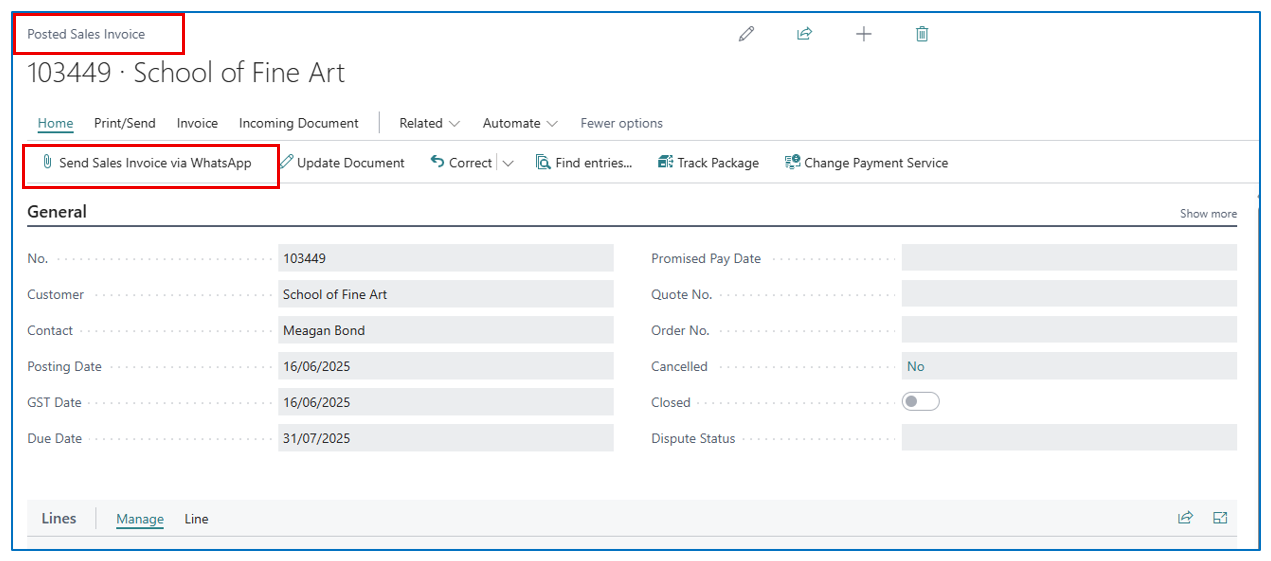Click Change Payment Service action
Image resolution: width=1271 pixels, height=561 pixels.
[866, 163]
